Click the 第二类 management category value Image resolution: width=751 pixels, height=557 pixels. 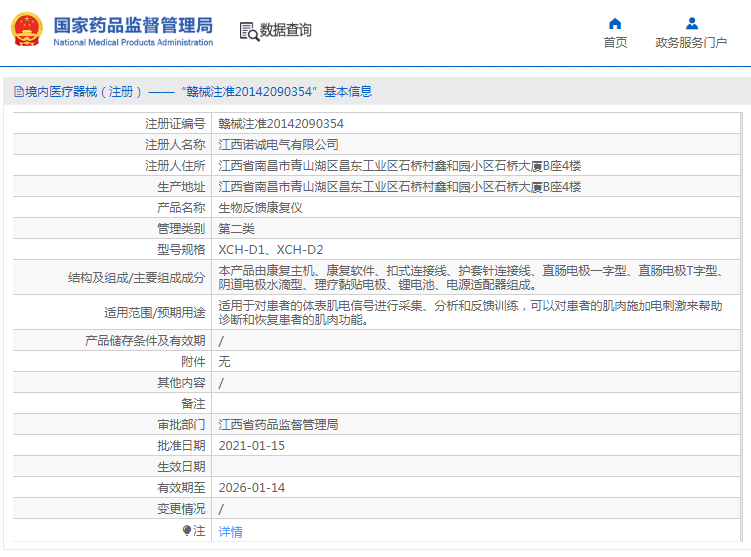(237, 229)
